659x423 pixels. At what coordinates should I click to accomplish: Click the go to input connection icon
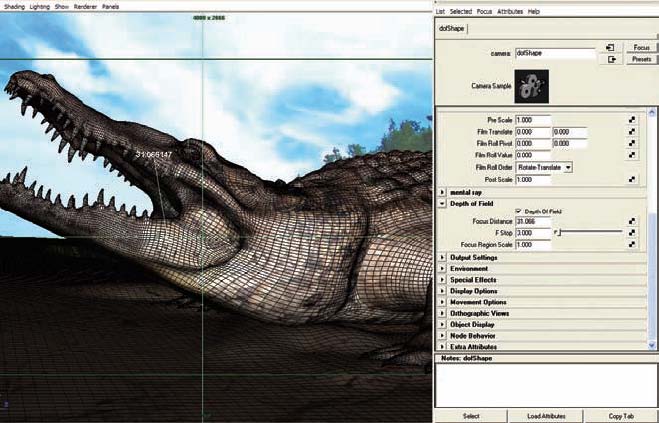[x=609, y=47]
